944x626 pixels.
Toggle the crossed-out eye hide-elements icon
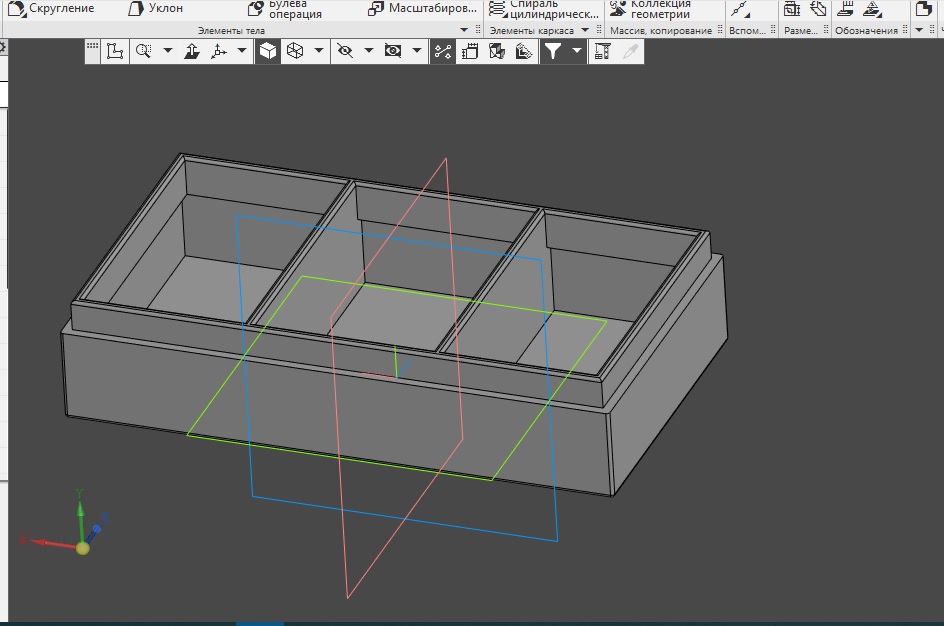tap(345, 51)
